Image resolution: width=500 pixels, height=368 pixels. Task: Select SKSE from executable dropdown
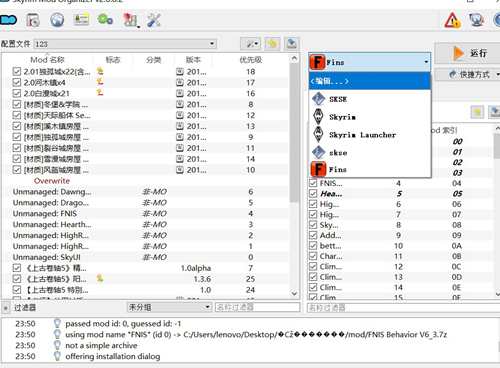370,99
